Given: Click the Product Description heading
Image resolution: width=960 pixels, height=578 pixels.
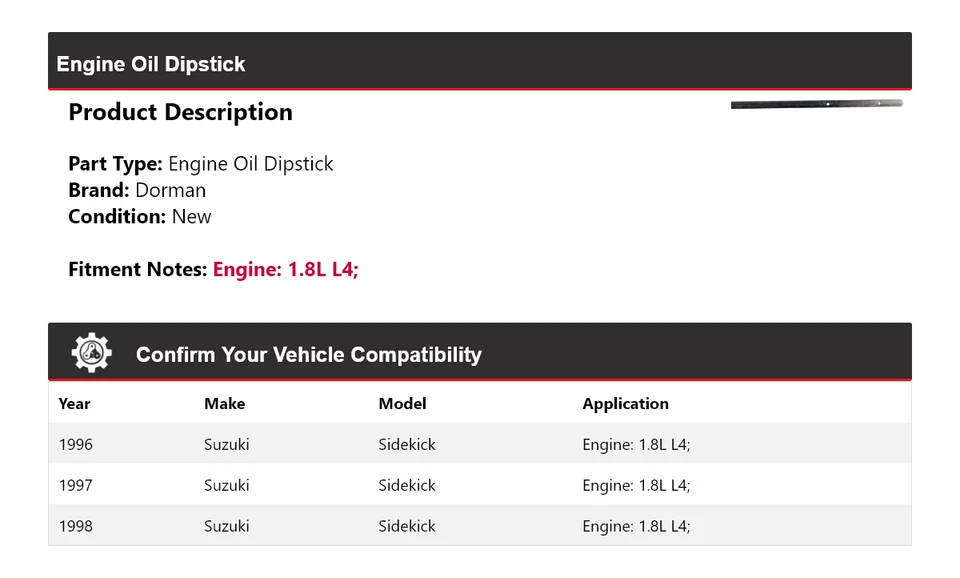Looking at the screenshot, I should [x=180, y=112].
